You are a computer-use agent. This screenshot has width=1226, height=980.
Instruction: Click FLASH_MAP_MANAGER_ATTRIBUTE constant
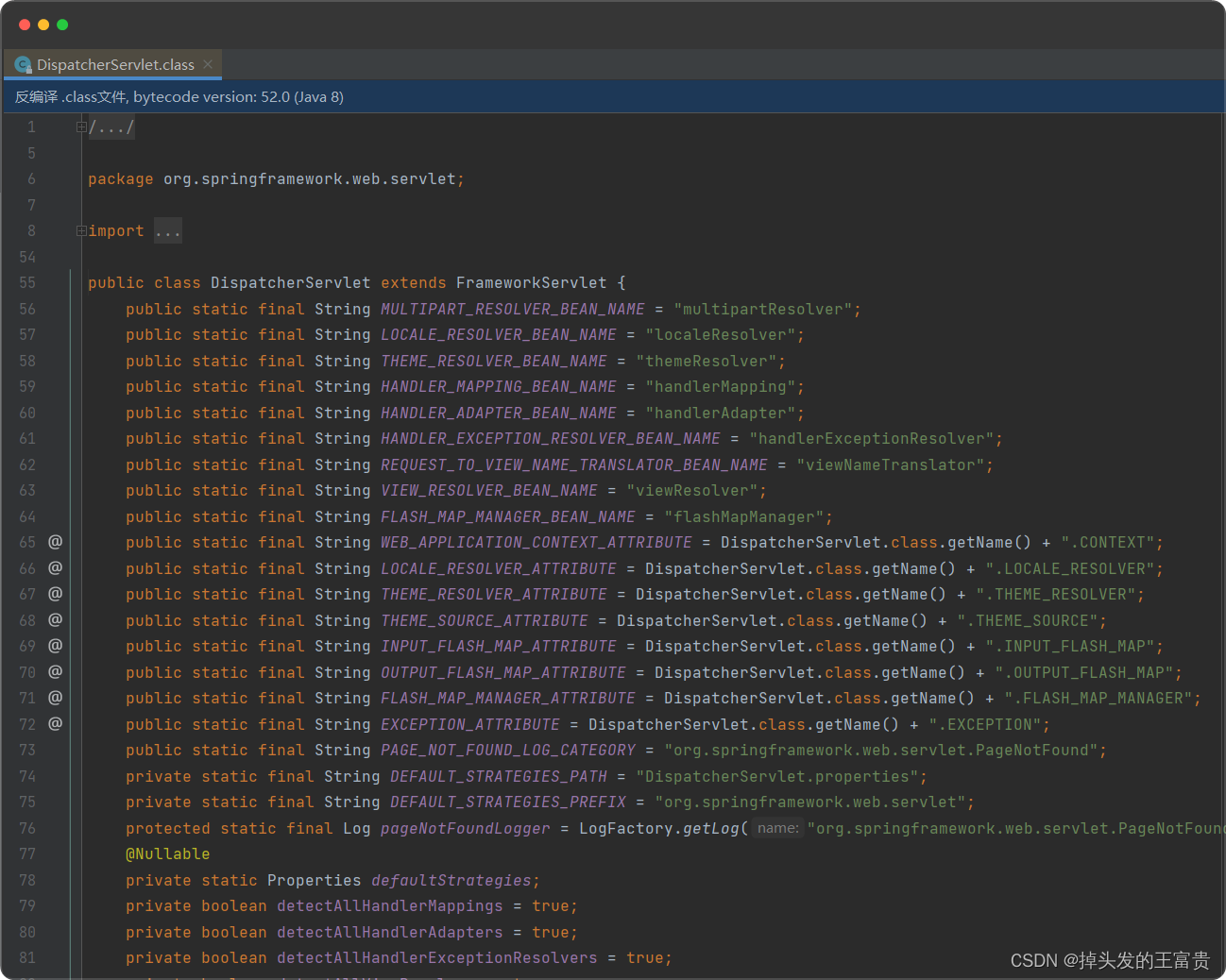click(x=508, y=699)
